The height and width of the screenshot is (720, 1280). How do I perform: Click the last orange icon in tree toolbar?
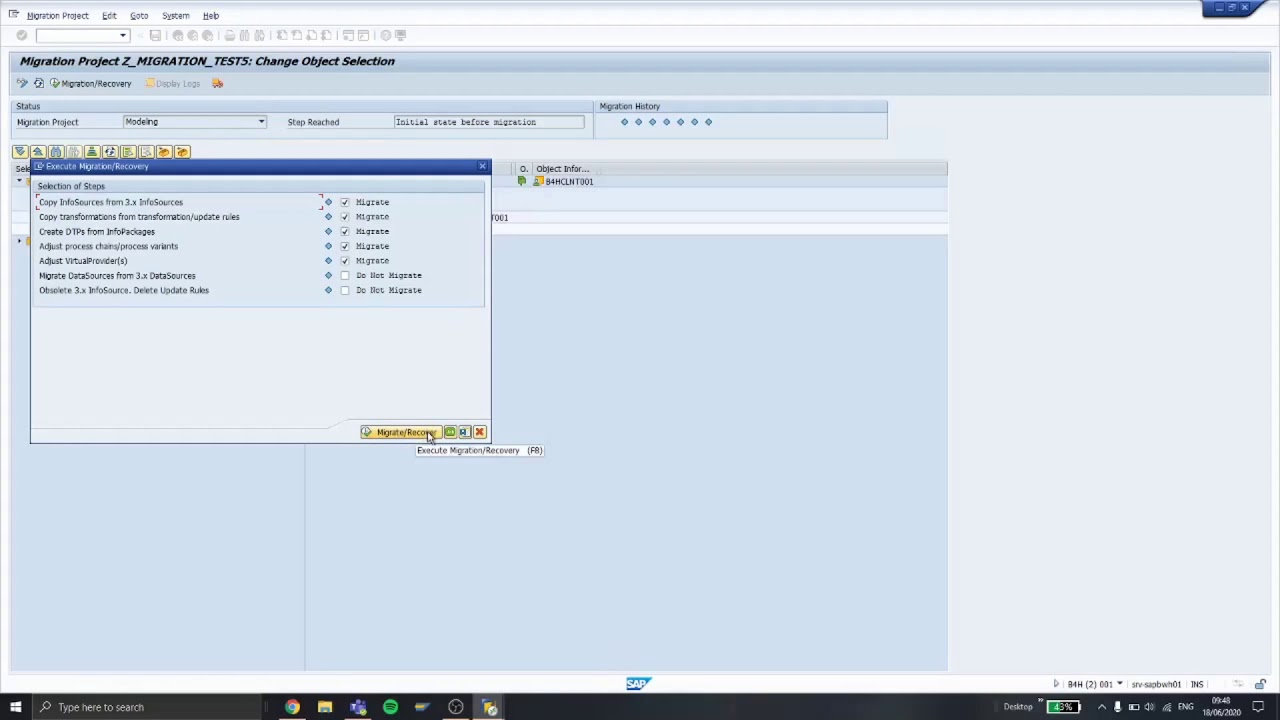coord(182,152)
